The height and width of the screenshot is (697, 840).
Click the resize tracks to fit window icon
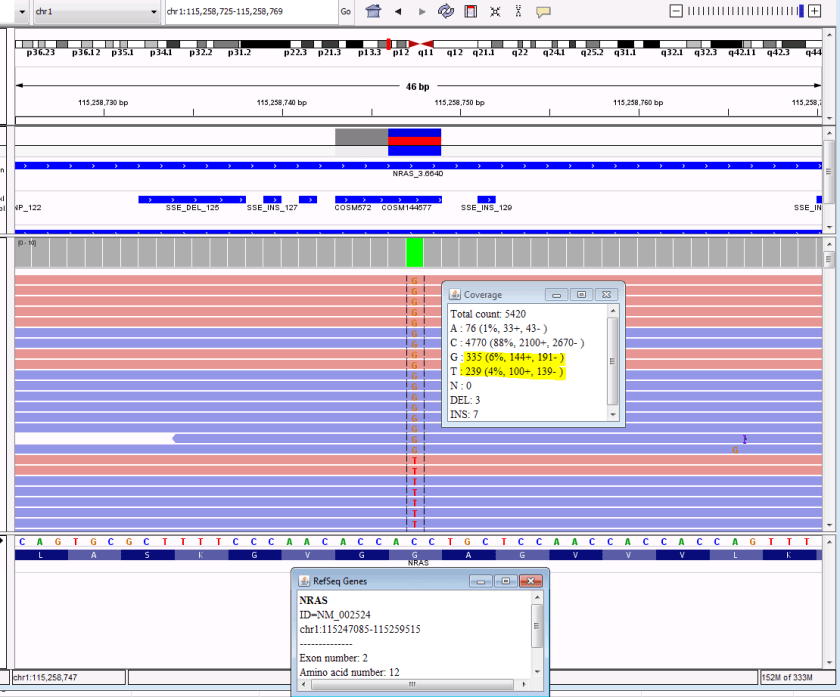click(x=495, y=11)
